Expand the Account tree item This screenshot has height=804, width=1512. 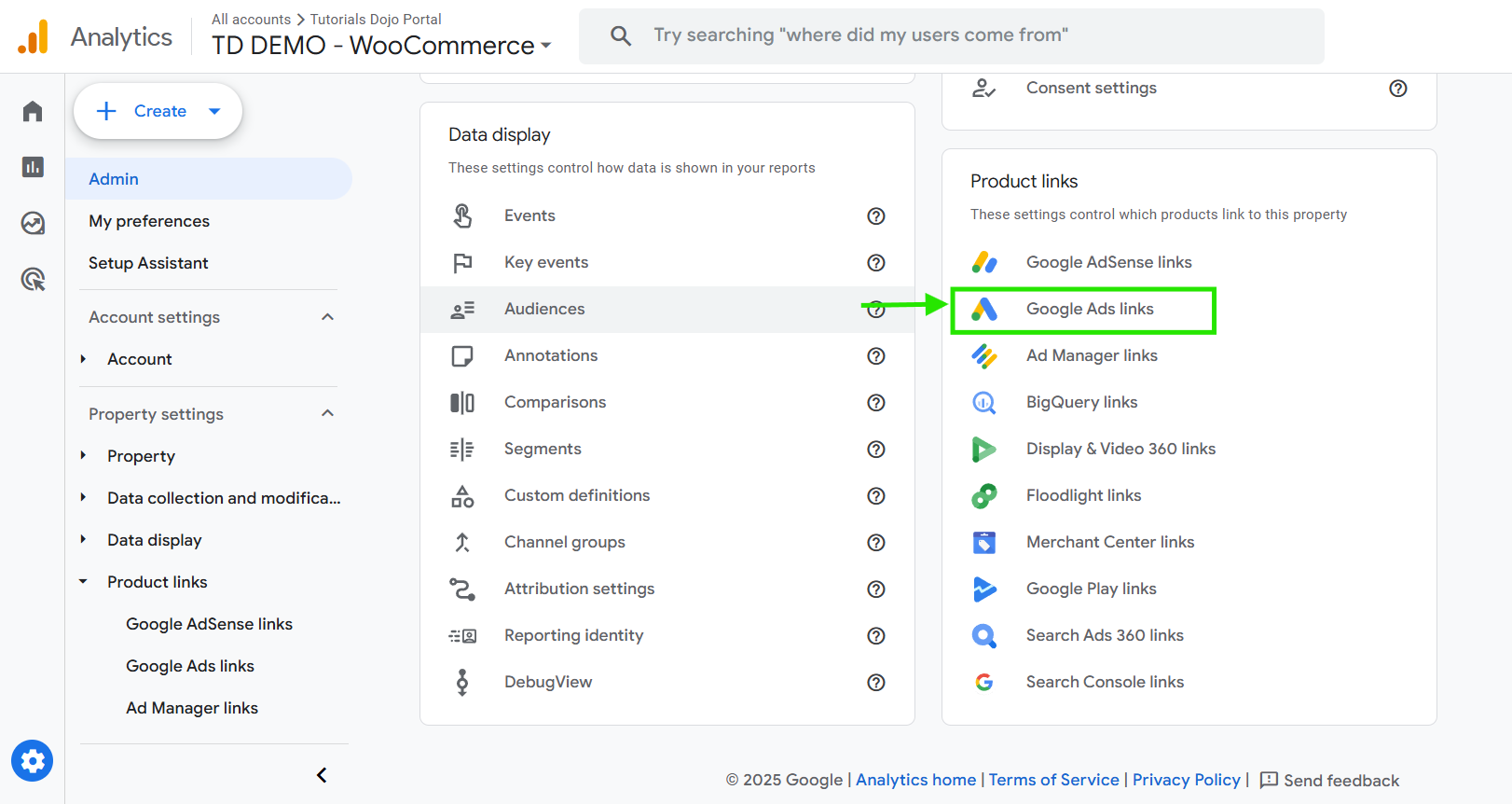pos(83,359)
